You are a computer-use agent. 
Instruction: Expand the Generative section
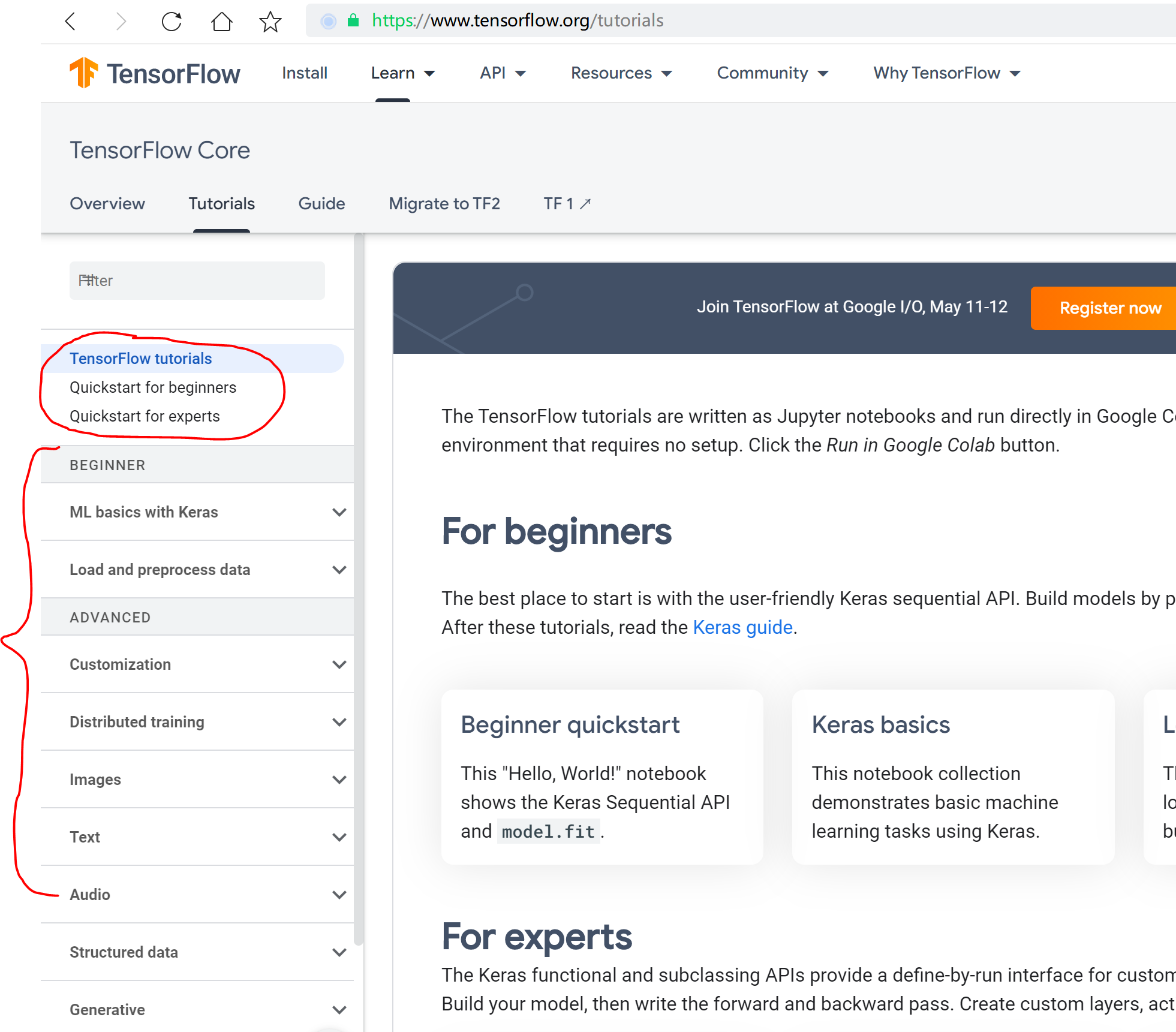click(x=197, y=1010)
